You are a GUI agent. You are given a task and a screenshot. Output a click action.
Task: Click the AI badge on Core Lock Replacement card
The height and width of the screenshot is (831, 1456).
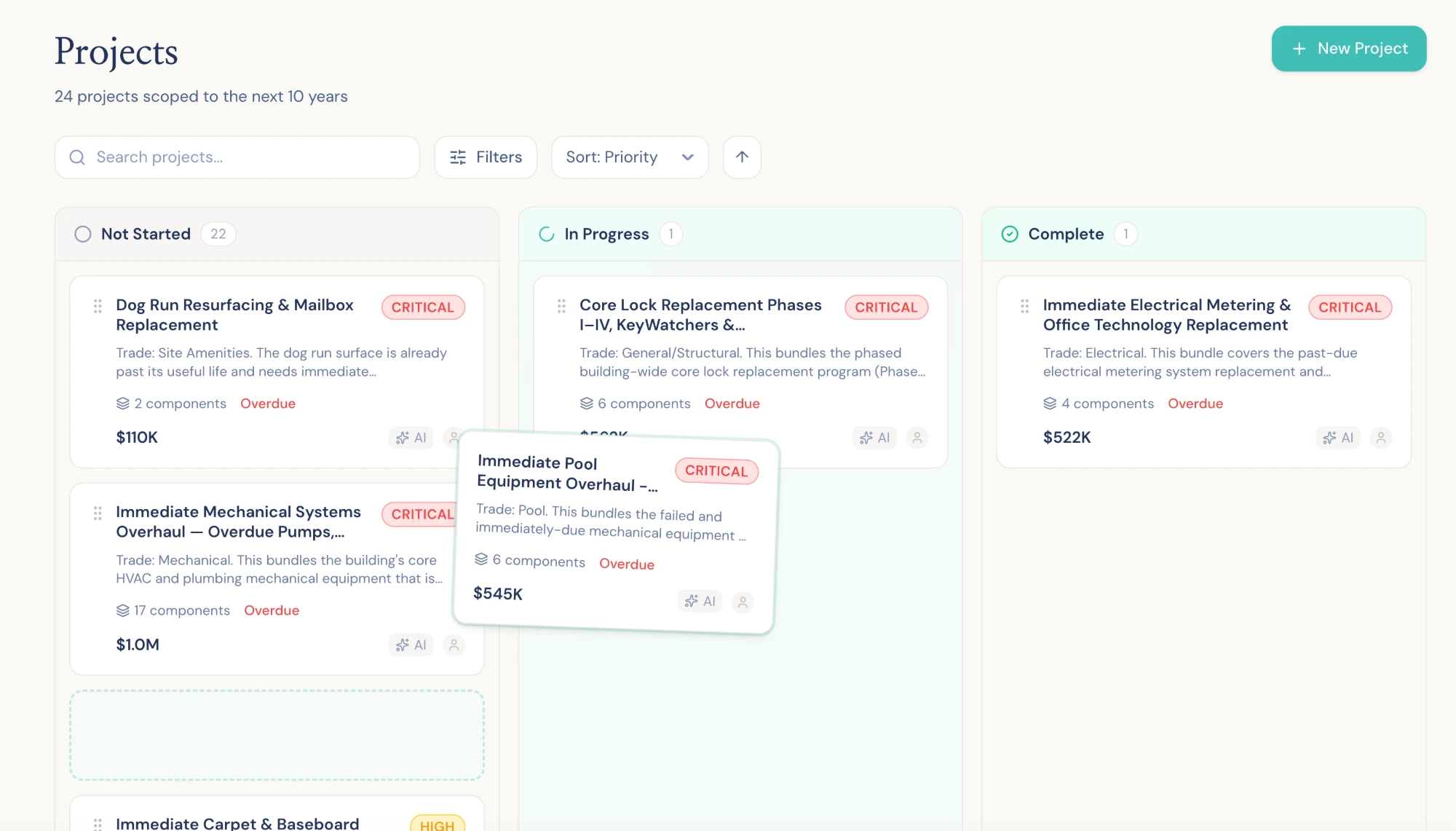[x=874, y=438]
